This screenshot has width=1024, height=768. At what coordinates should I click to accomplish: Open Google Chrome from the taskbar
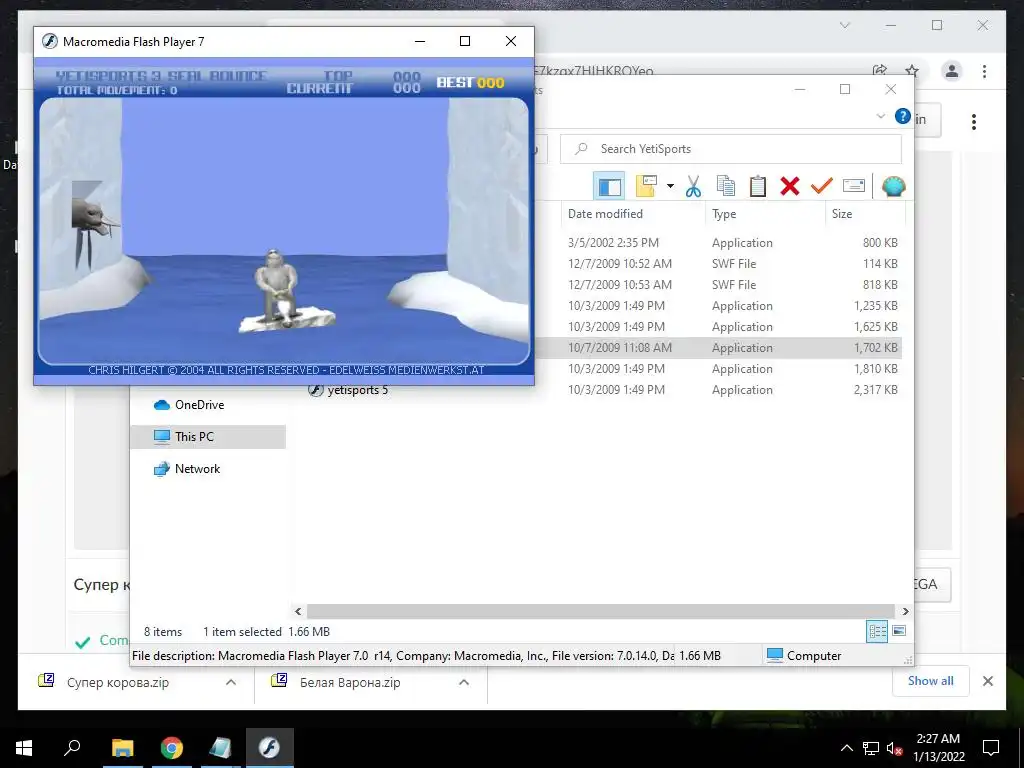coord(172,748)
